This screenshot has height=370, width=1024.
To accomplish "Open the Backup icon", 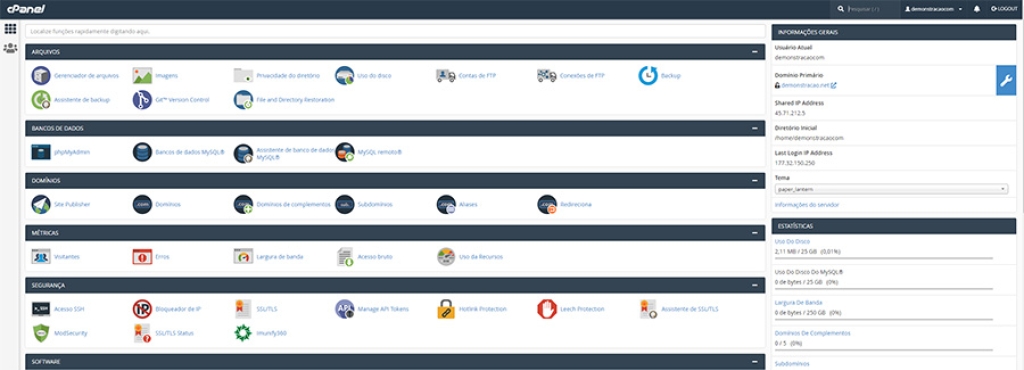I will tap(648, 76).
